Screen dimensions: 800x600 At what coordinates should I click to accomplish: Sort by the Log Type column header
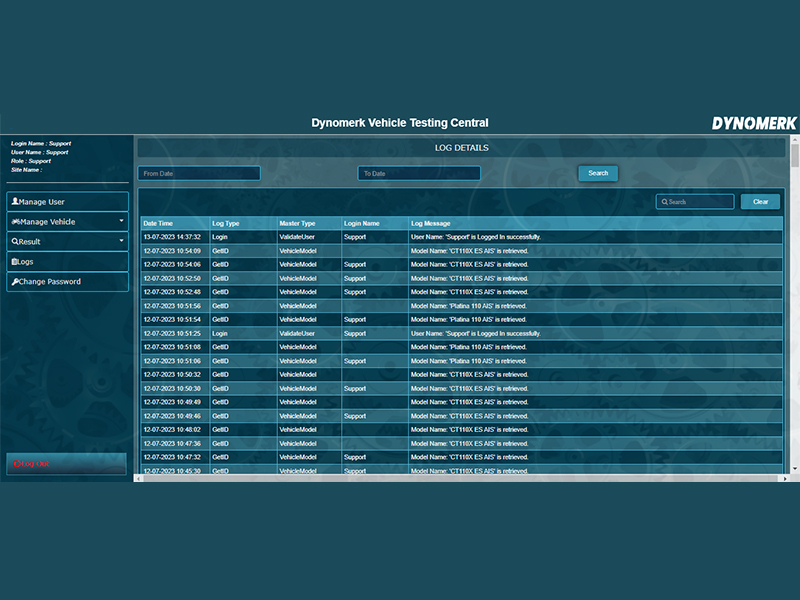coord(226,223)
